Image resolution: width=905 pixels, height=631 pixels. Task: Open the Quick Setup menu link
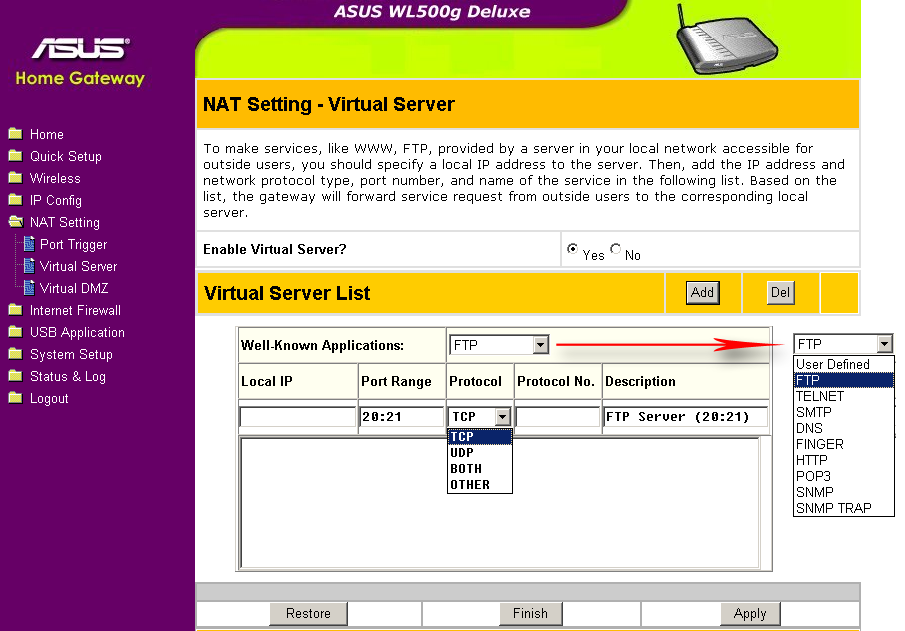[66, 156]
